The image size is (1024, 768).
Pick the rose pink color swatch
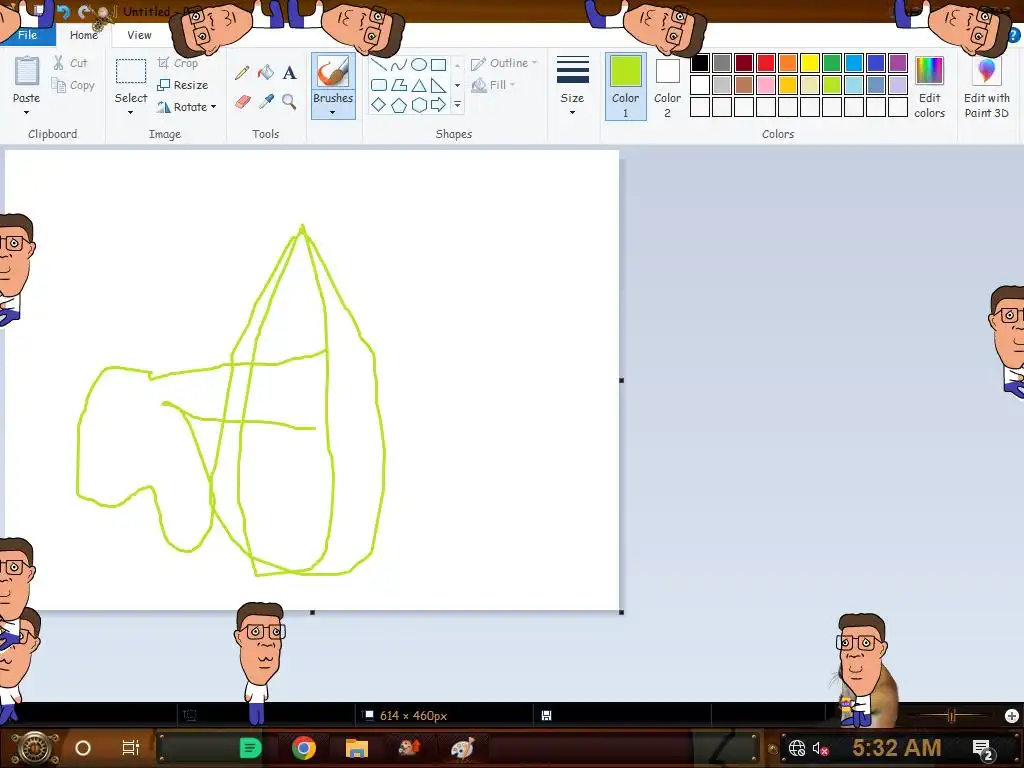pyautogui.click(x=765, y=85)
